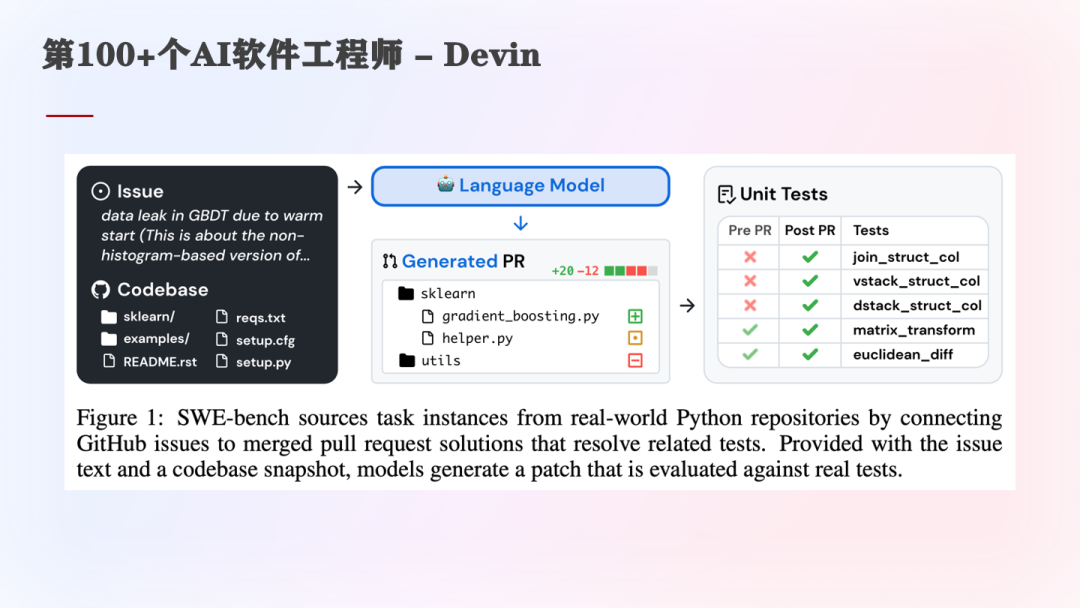Click the README.rst file icon
Image resolution: width=1080 pixels, height=608 pixels.
(109, 361)
